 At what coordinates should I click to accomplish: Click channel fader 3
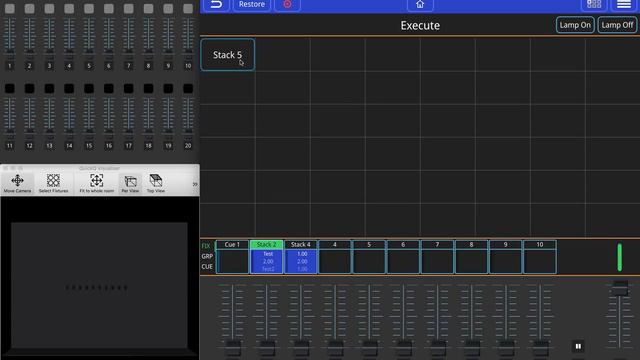[x=49, y=39]
